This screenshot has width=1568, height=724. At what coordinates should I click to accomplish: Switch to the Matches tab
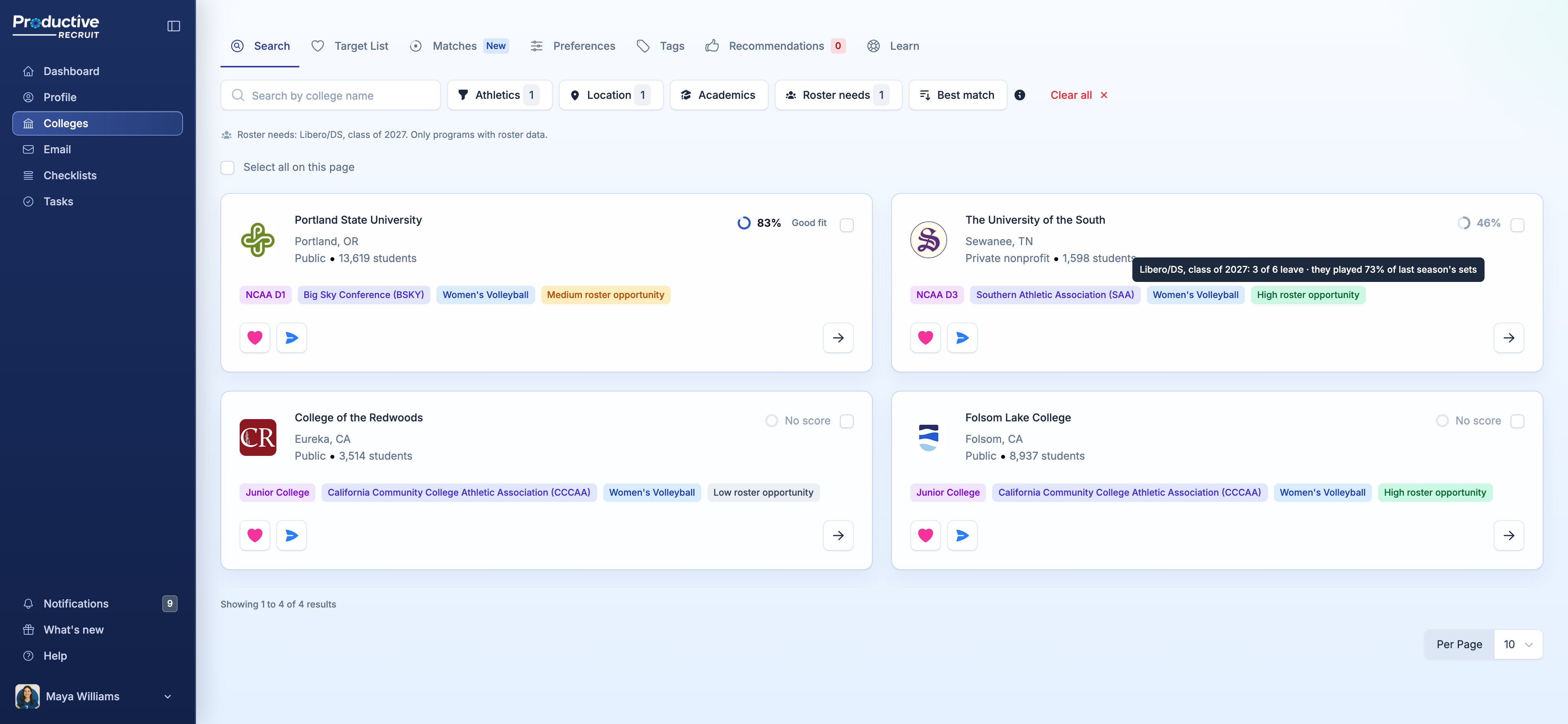point(459,46)
